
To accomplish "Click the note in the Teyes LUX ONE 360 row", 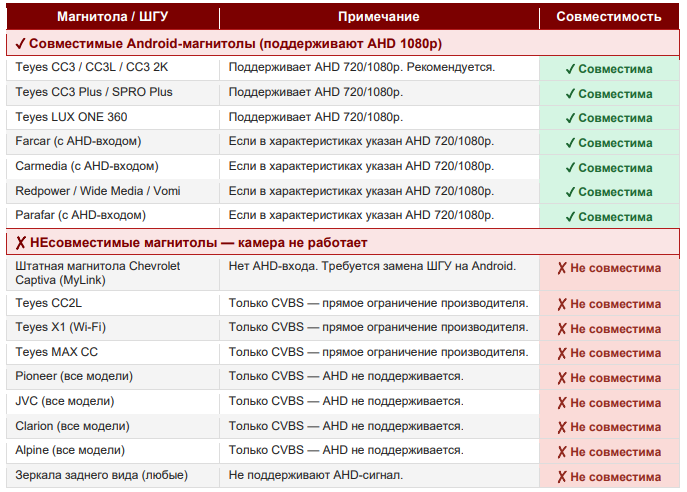I will (316, 117).
